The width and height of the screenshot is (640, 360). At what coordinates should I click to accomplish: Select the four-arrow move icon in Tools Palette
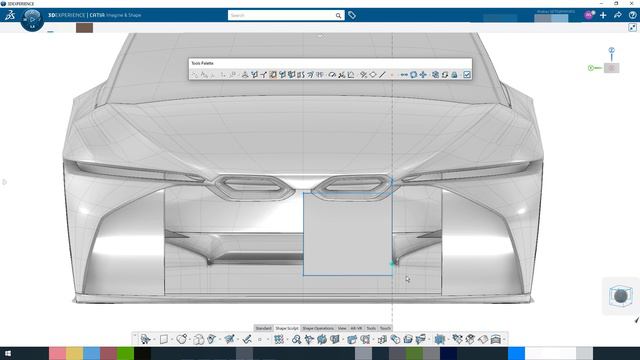pos(423,75)
